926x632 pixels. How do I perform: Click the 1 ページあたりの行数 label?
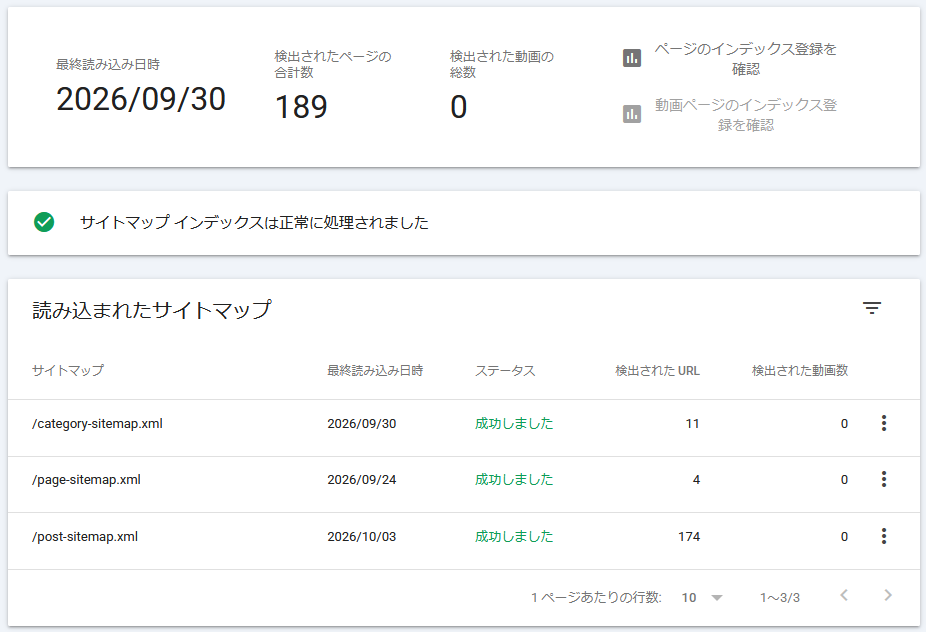pos(596,598)
